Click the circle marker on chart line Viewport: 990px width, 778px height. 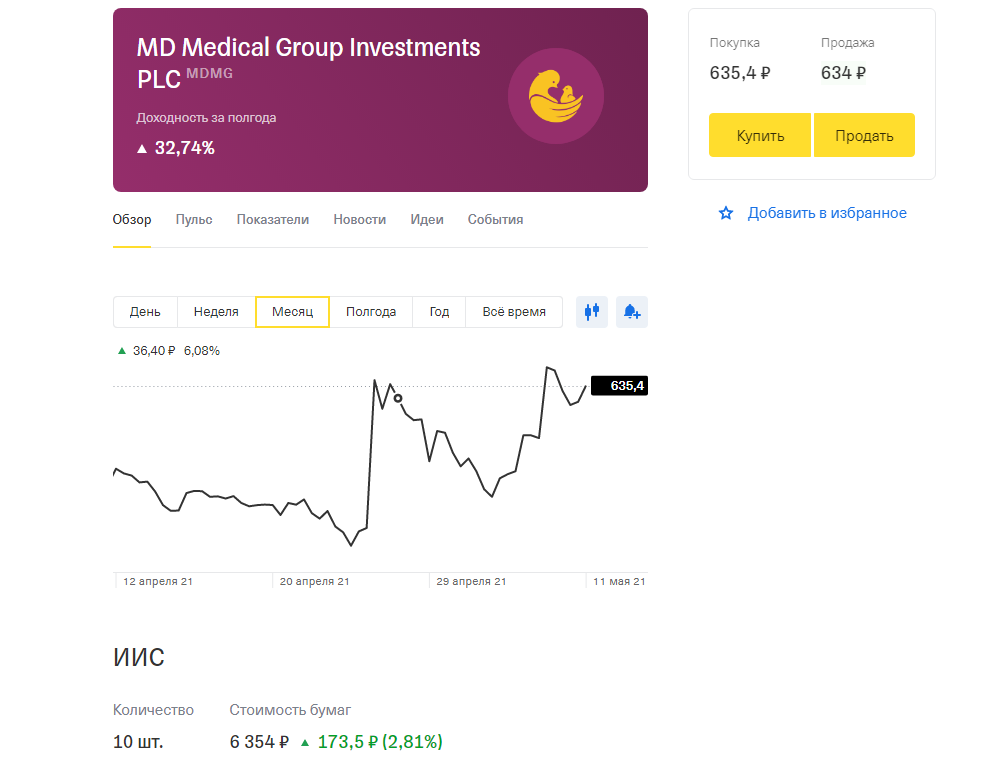tap(398, 398)
